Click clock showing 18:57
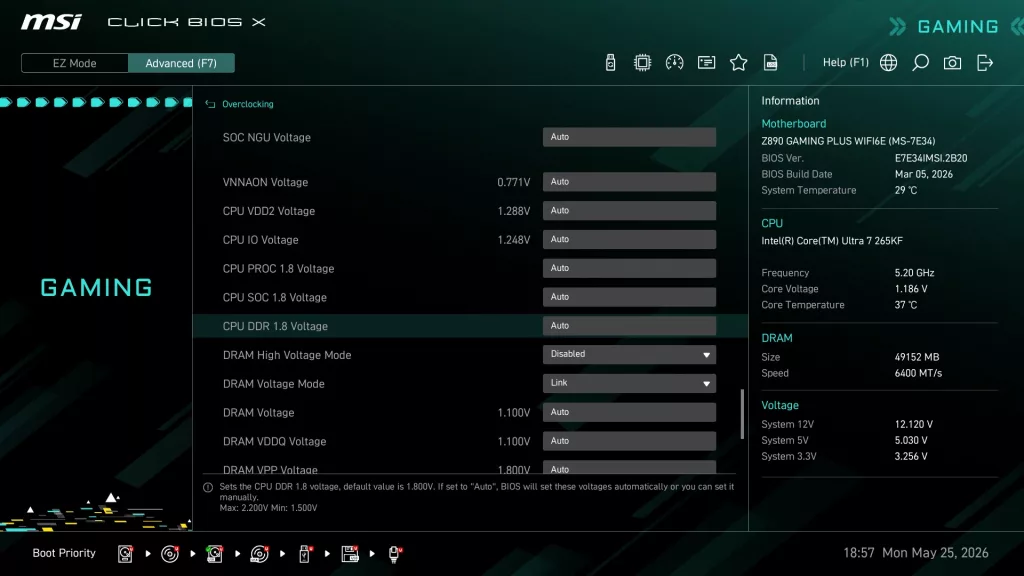 coord(859,553)
